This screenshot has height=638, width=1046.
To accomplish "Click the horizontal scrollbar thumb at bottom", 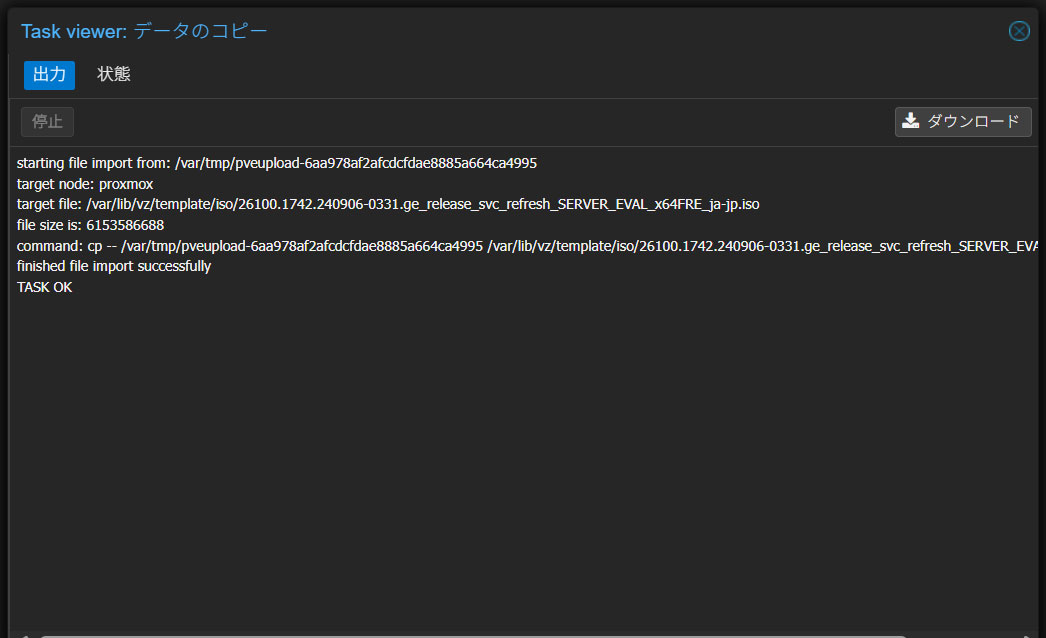I will click(470, 634).
